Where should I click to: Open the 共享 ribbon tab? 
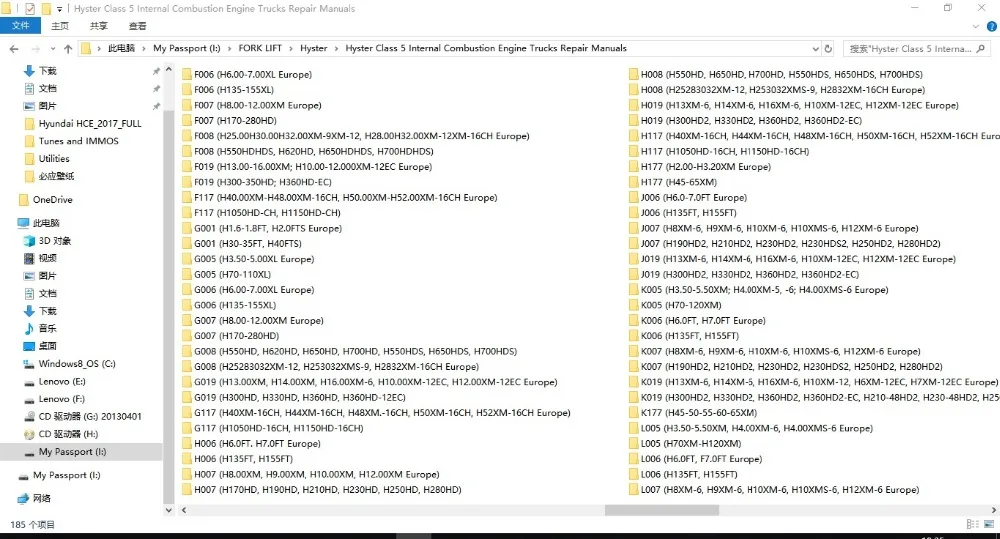point(98,26)
